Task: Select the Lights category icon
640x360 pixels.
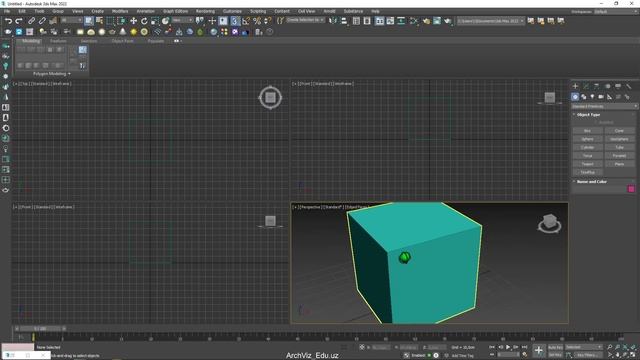Action: pos(592,97)
